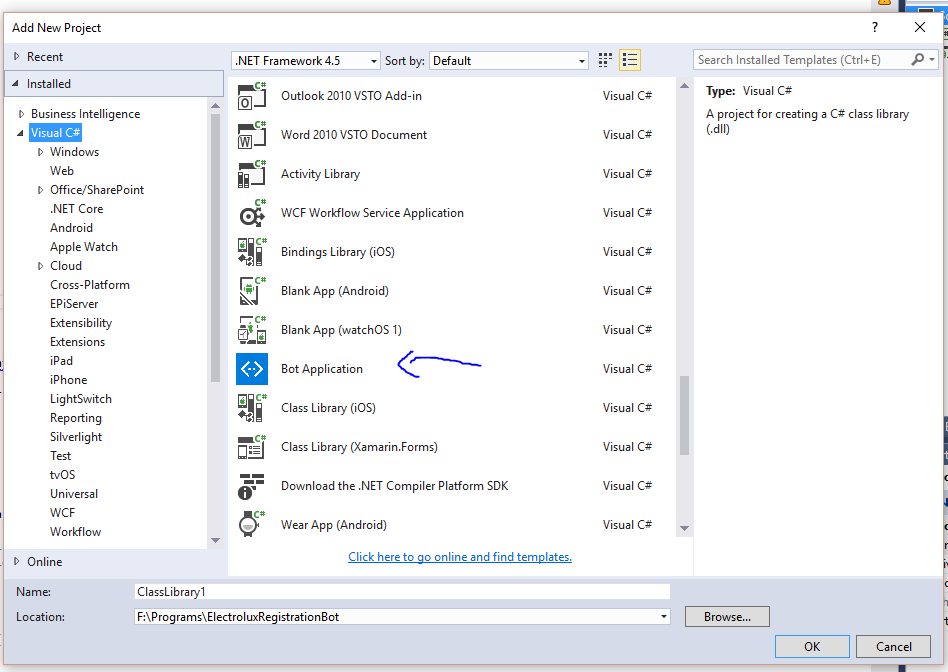Click the category tree scroll down arrow
948x672 pixels.
[215, 540]
